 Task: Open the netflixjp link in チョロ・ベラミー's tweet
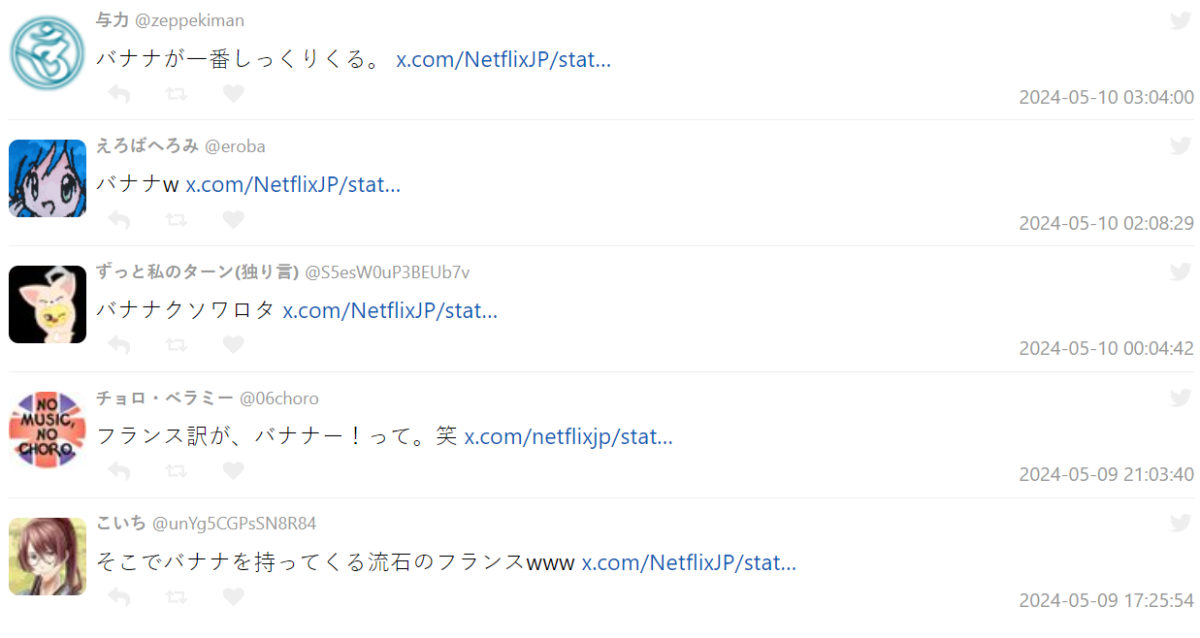point(568,437)
